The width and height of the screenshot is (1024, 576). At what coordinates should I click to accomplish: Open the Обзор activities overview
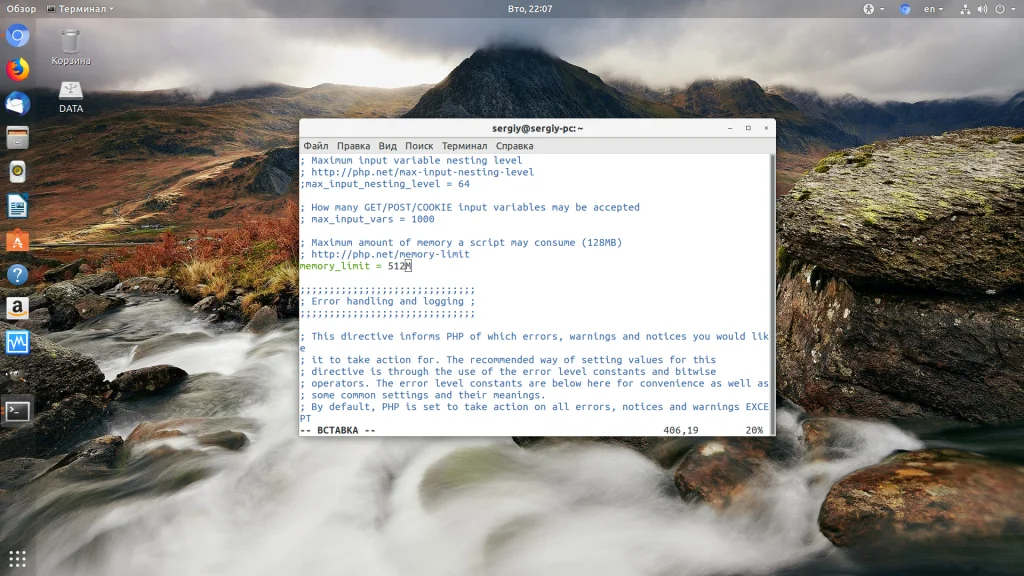pos(21,9)
